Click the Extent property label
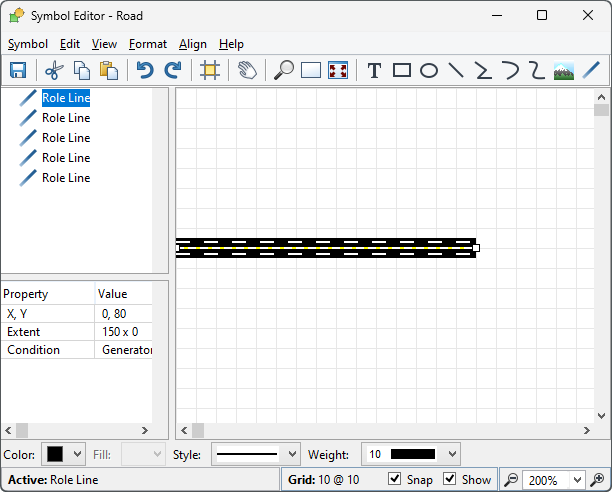 (23, 332)
